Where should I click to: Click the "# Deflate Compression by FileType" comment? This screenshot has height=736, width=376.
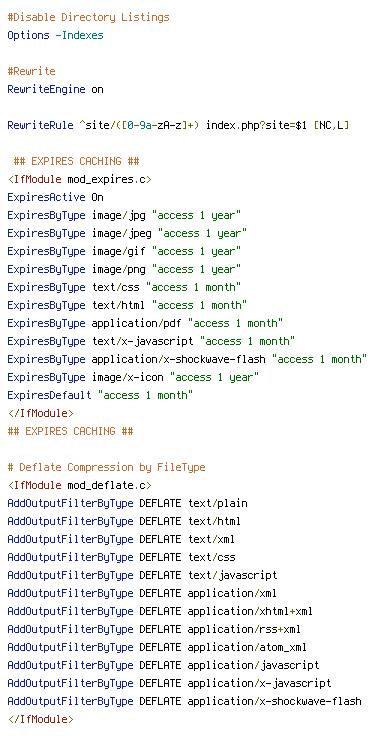coord(107,468)
